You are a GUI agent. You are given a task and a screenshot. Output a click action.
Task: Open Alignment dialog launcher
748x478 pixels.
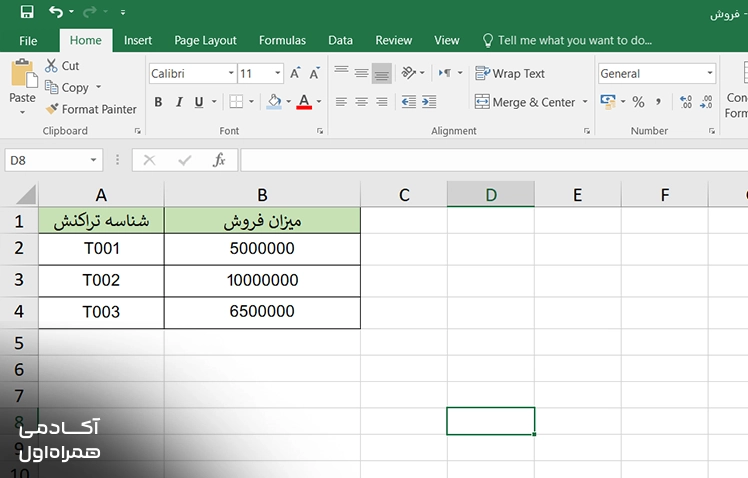coord(587,131)
